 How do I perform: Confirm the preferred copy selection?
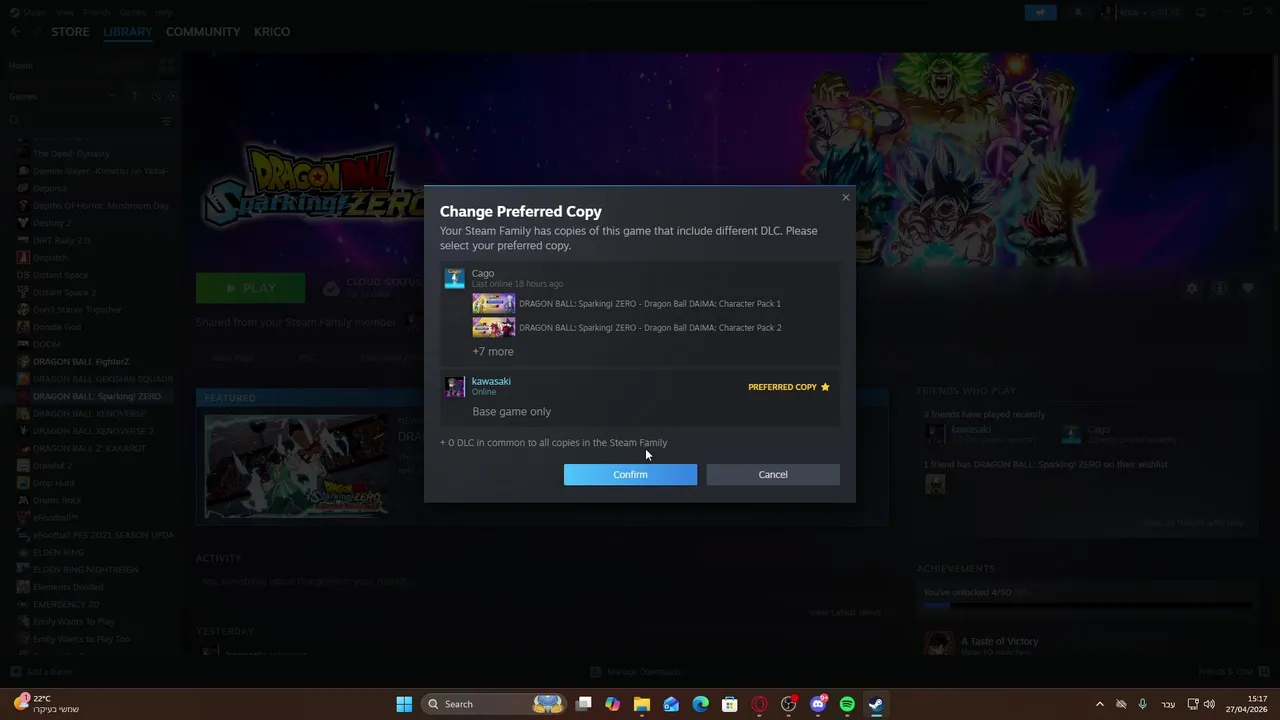coord(630,474)
